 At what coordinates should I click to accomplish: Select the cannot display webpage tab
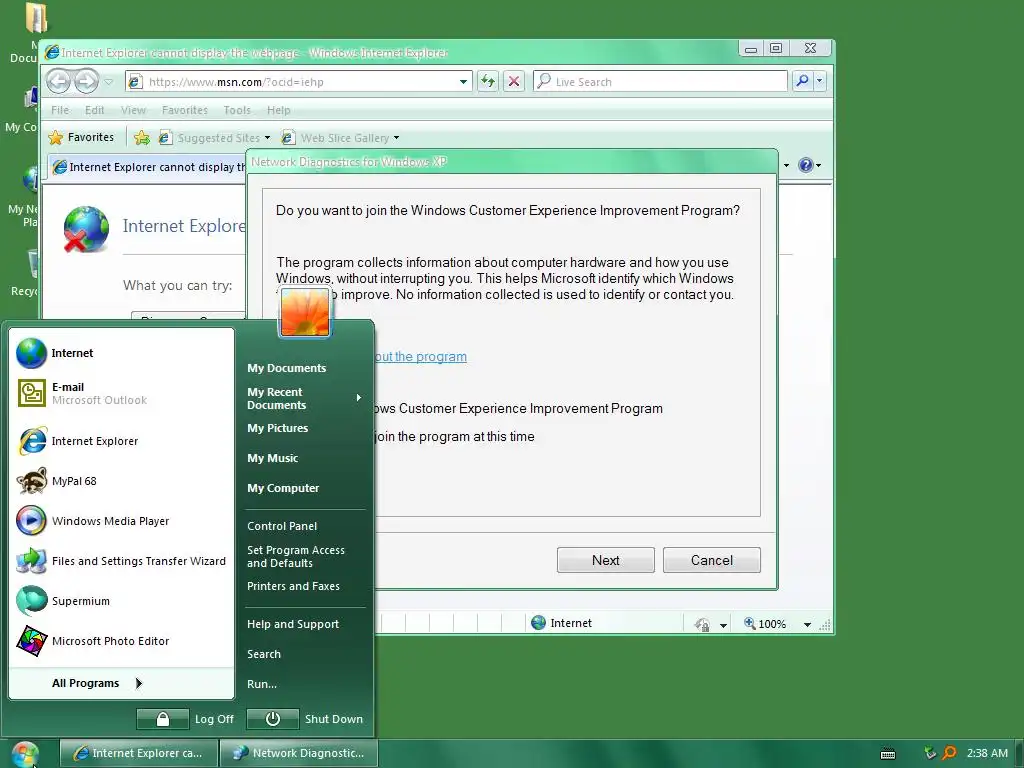148,167
